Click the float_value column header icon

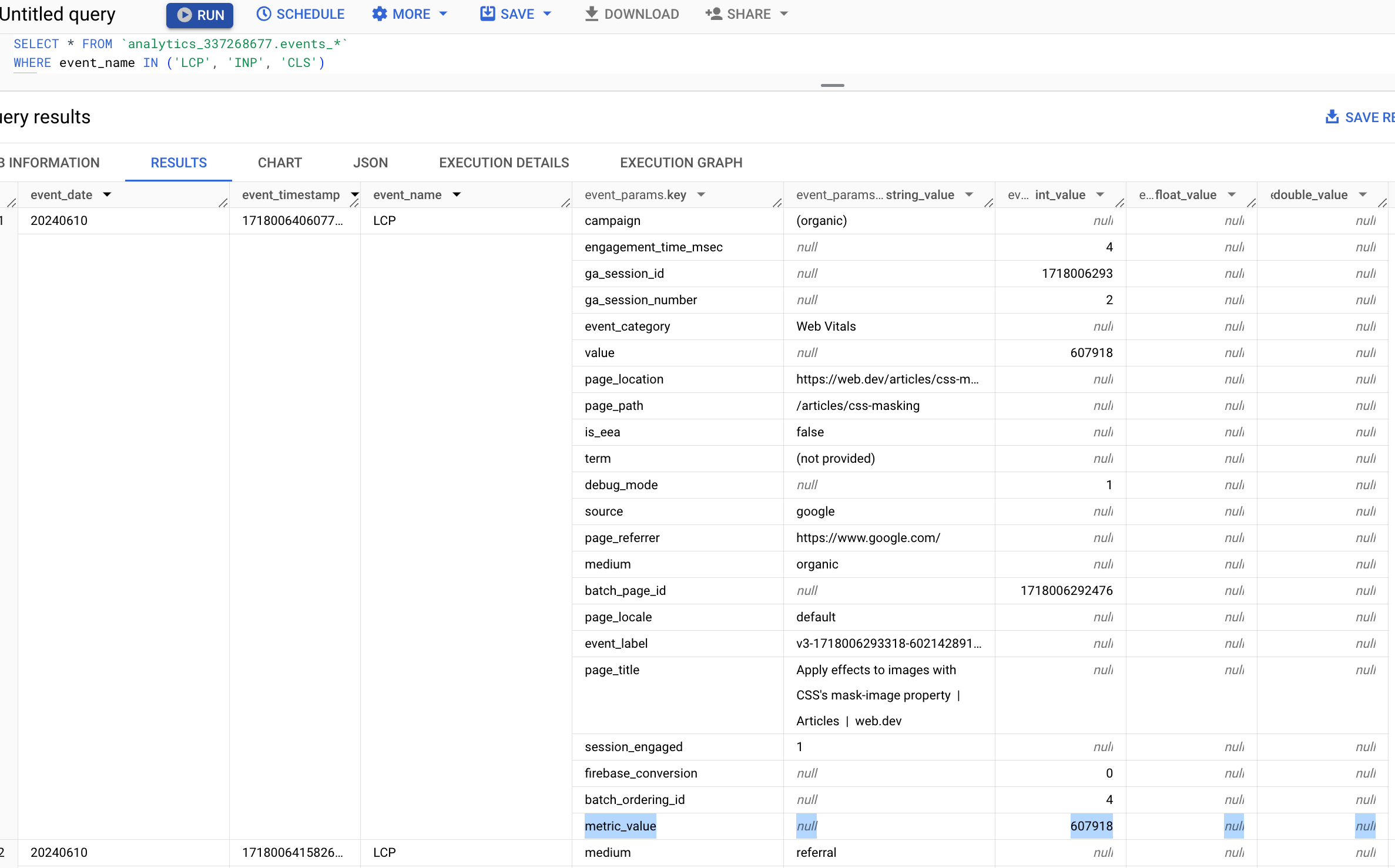tap(1231, 194)
